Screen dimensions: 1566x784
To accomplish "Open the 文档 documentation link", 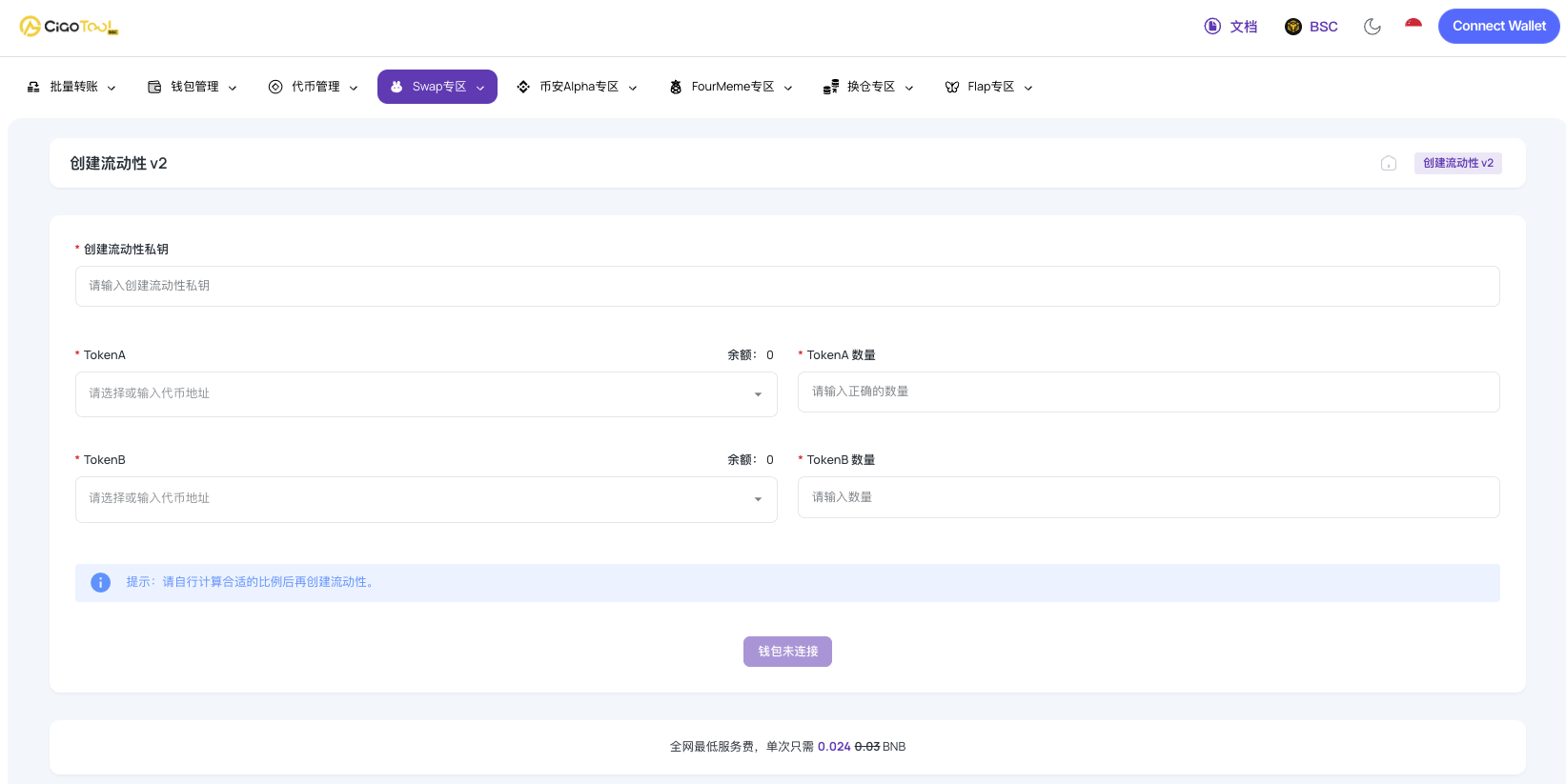I will (1230, 27).
